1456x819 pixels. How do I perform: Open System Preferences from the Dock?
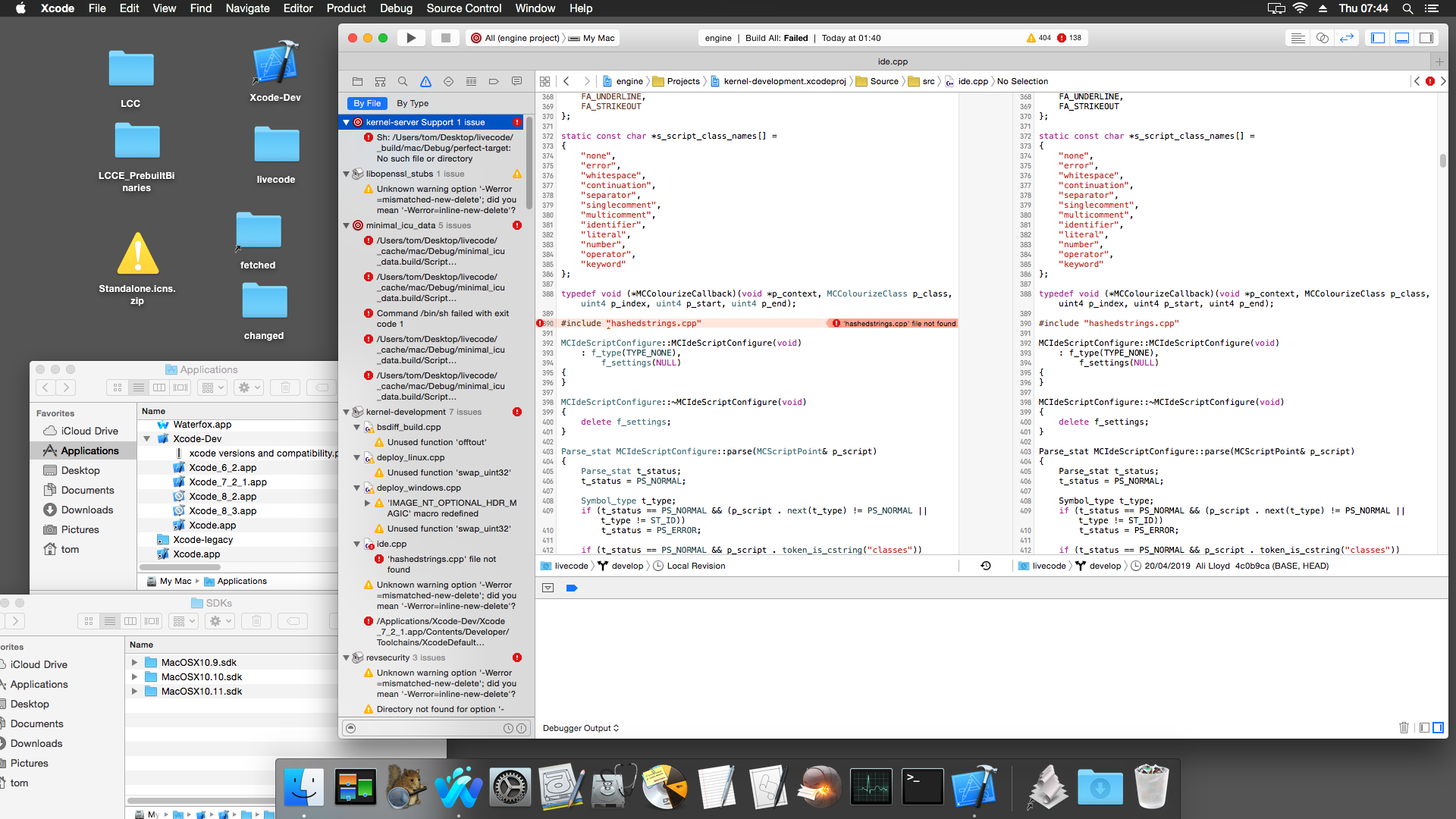510,787
